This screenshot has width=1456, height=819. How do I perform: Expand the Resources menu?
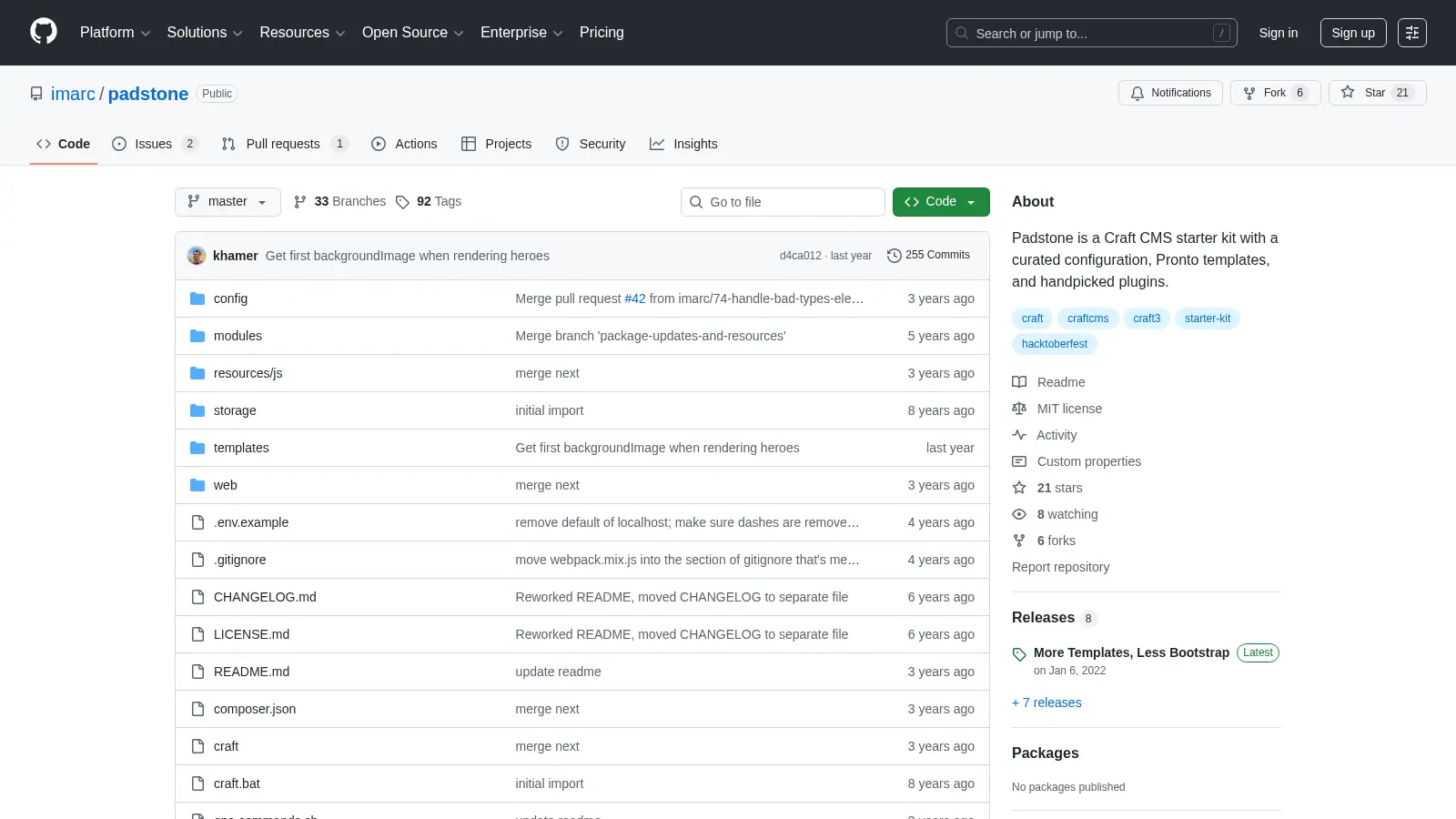click(x=302, y=33)
